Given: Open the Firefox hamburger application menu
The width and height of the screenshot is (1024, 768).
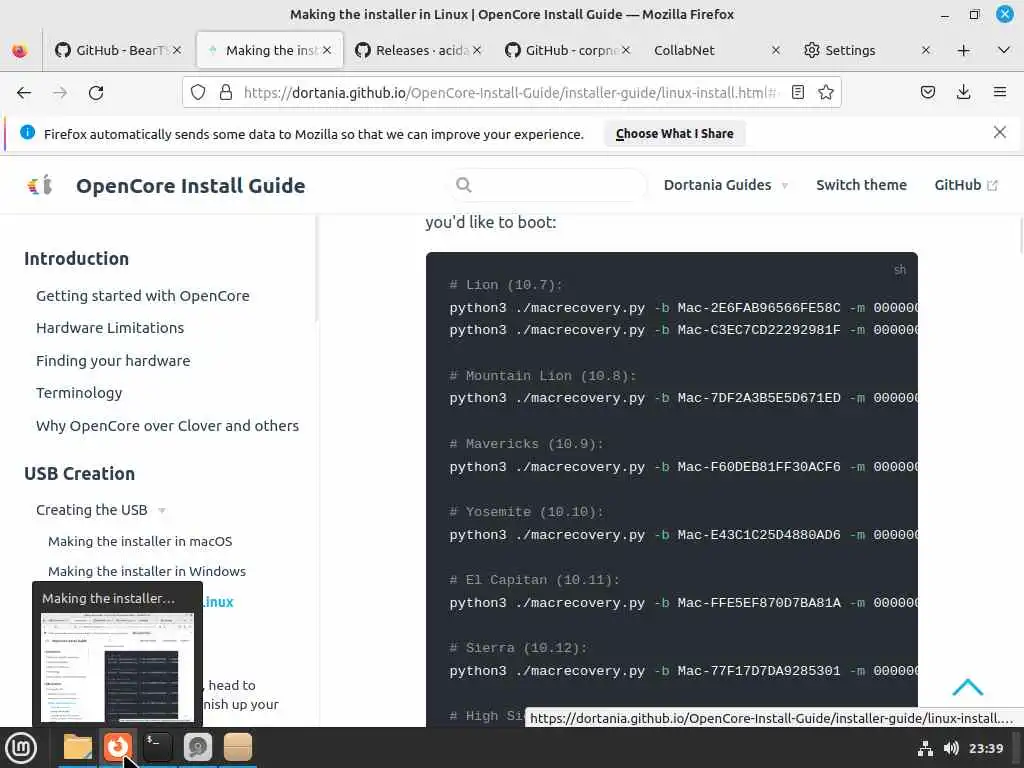Looking at the screenshot, I should click(1000, 93).
